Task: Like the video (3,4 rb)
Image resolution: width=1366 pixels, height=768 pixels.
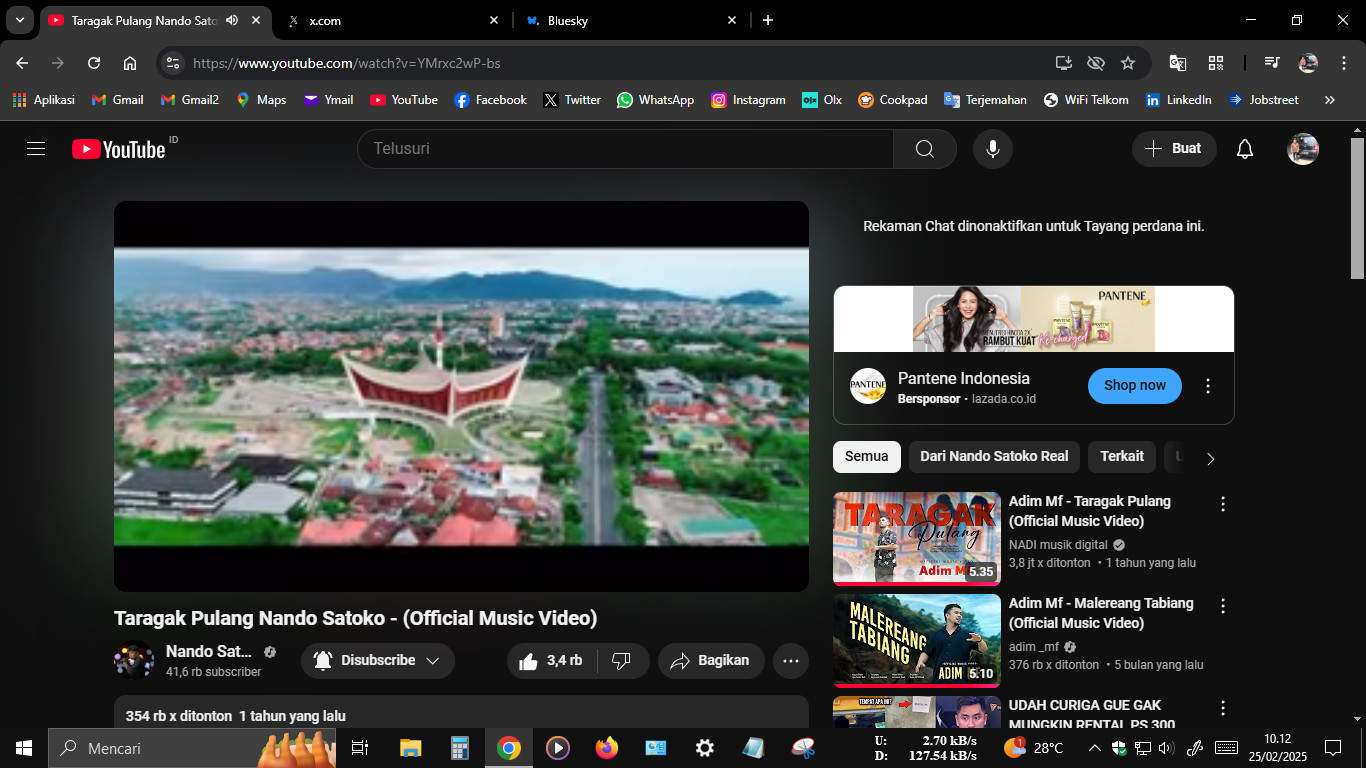Action: [x=552, y=661]
